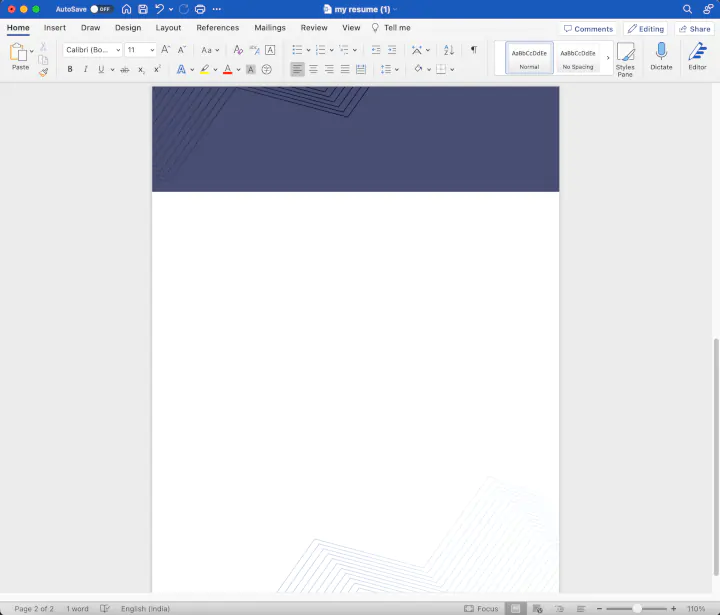The image size is (720, 615).
Task: Increase paragraph indent
Action: pyautogui.click(x=392, y=50)
